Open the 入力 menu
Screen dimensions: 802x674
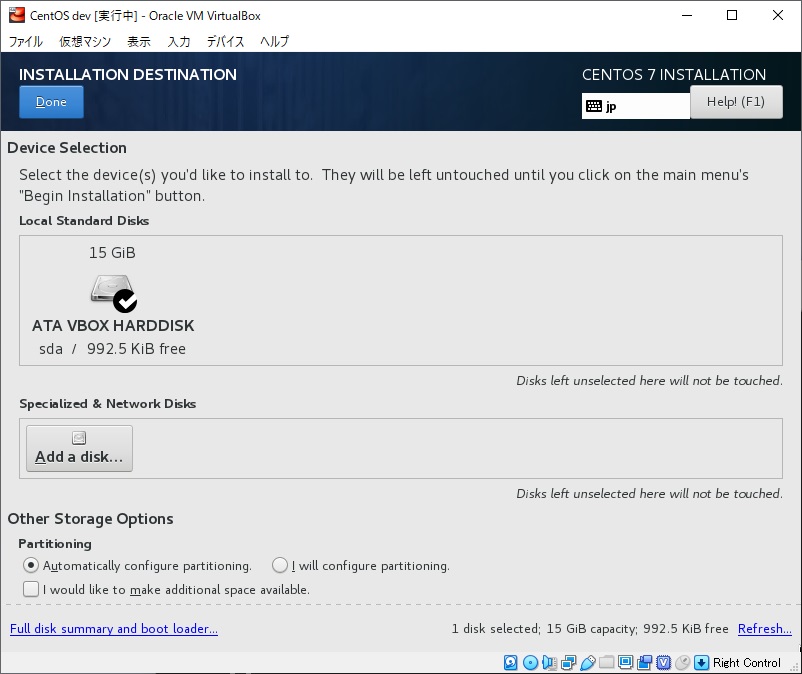(x=179, y=41)
